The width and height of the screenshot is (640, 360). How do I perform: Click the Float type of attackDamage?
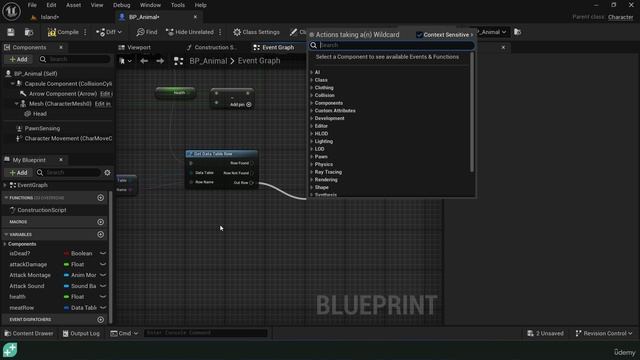[74, 264]
